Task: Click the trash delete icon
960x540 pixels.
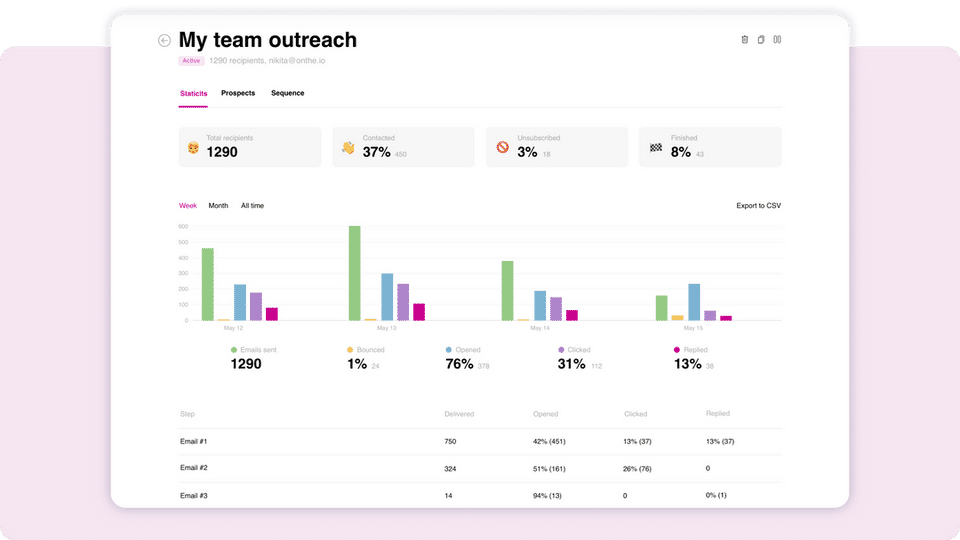Action: pos(744,39)
